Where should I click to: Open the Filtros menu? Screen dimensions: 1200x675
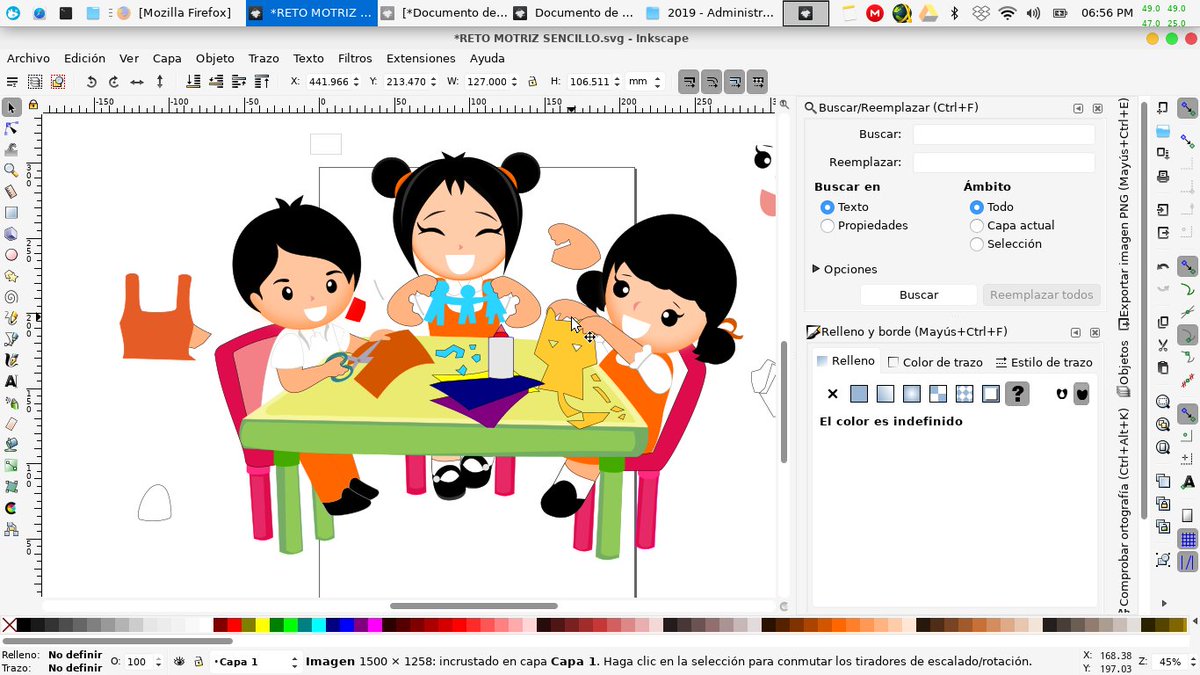[355, 58]
